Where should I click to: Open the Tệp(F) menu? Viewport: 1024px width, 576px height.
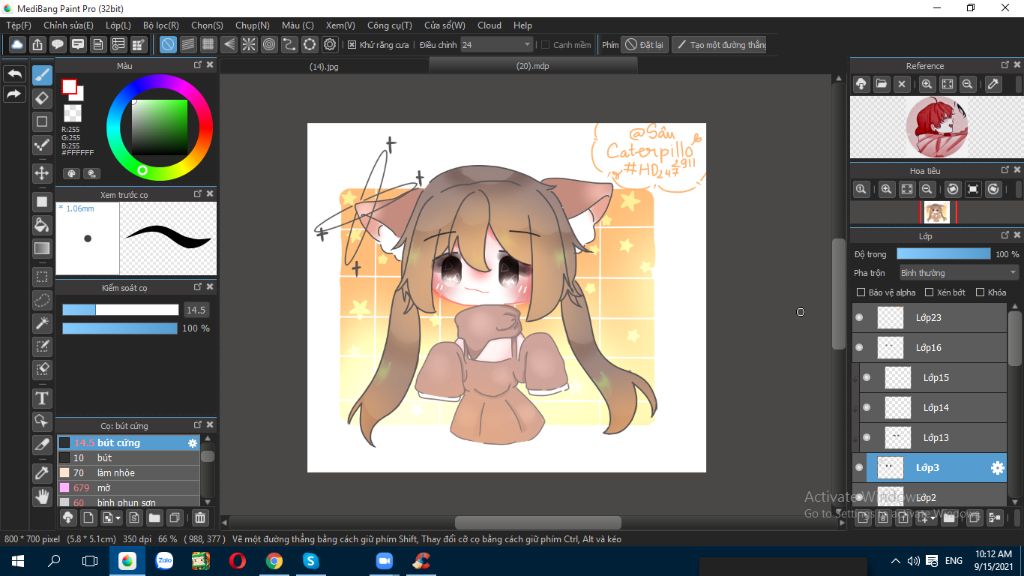19,25
